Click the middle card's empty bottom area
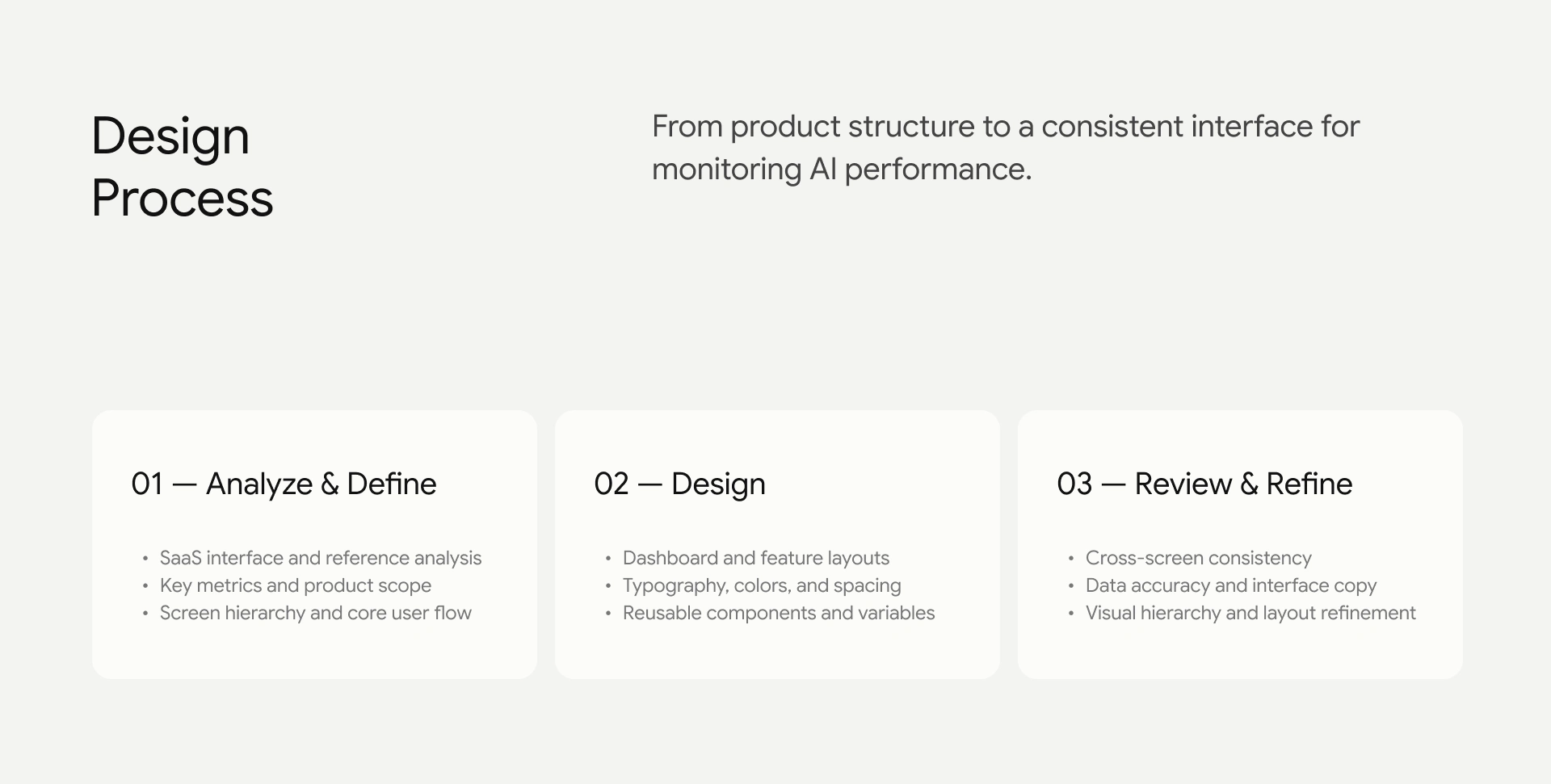1551x784 pixels. pos(777,652)
